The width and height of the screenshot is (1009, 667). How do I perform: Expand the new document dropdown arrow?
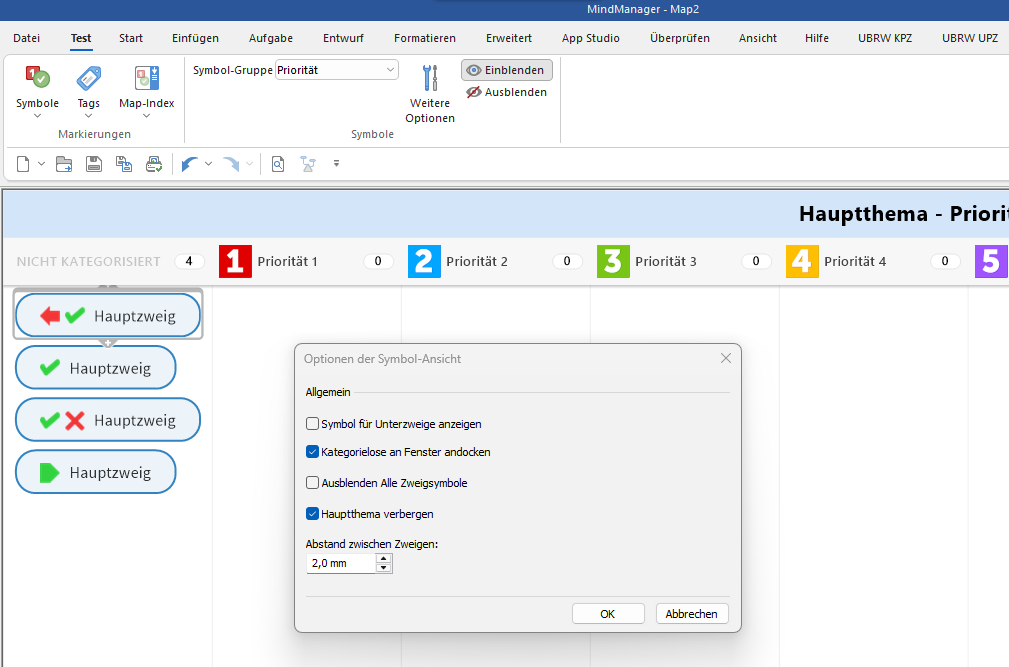tap(41, 164)
